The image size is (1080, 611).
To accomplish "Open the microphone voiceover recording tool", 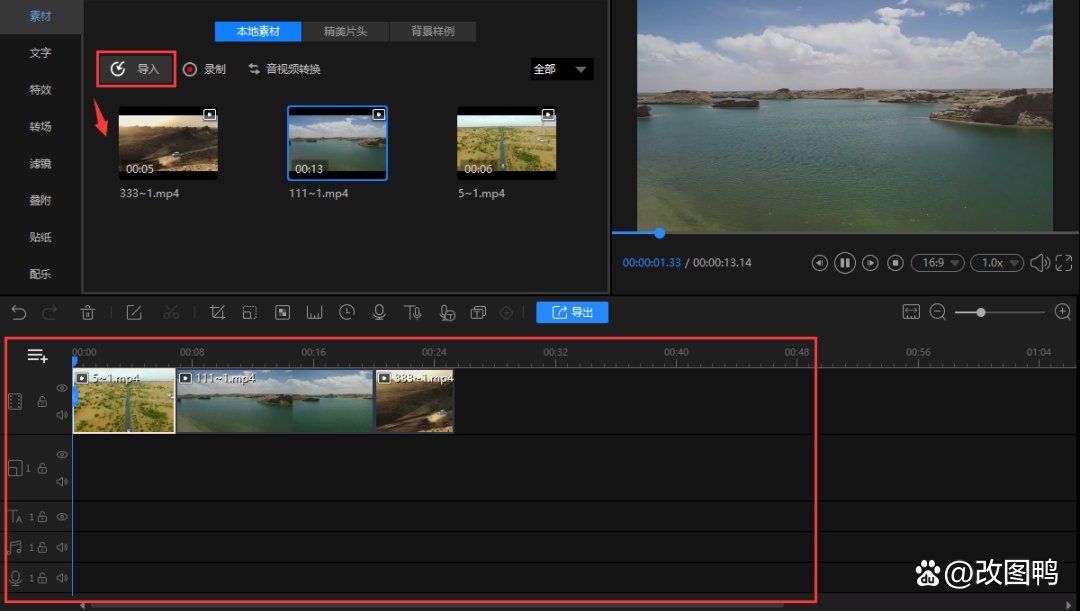I will point(379,313).
